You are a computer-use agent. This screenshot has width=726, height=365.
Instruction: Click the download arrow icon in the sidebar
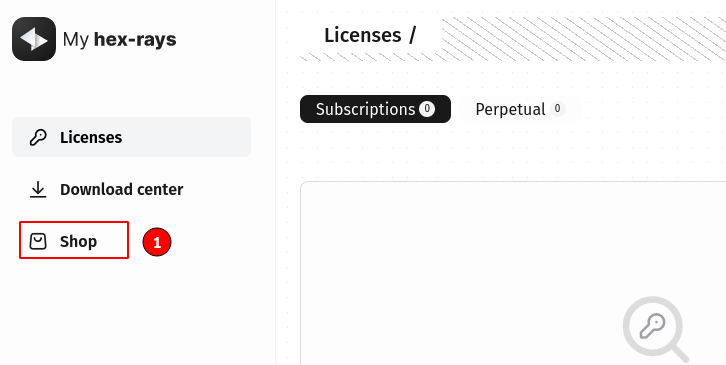(x=38, y=189)
